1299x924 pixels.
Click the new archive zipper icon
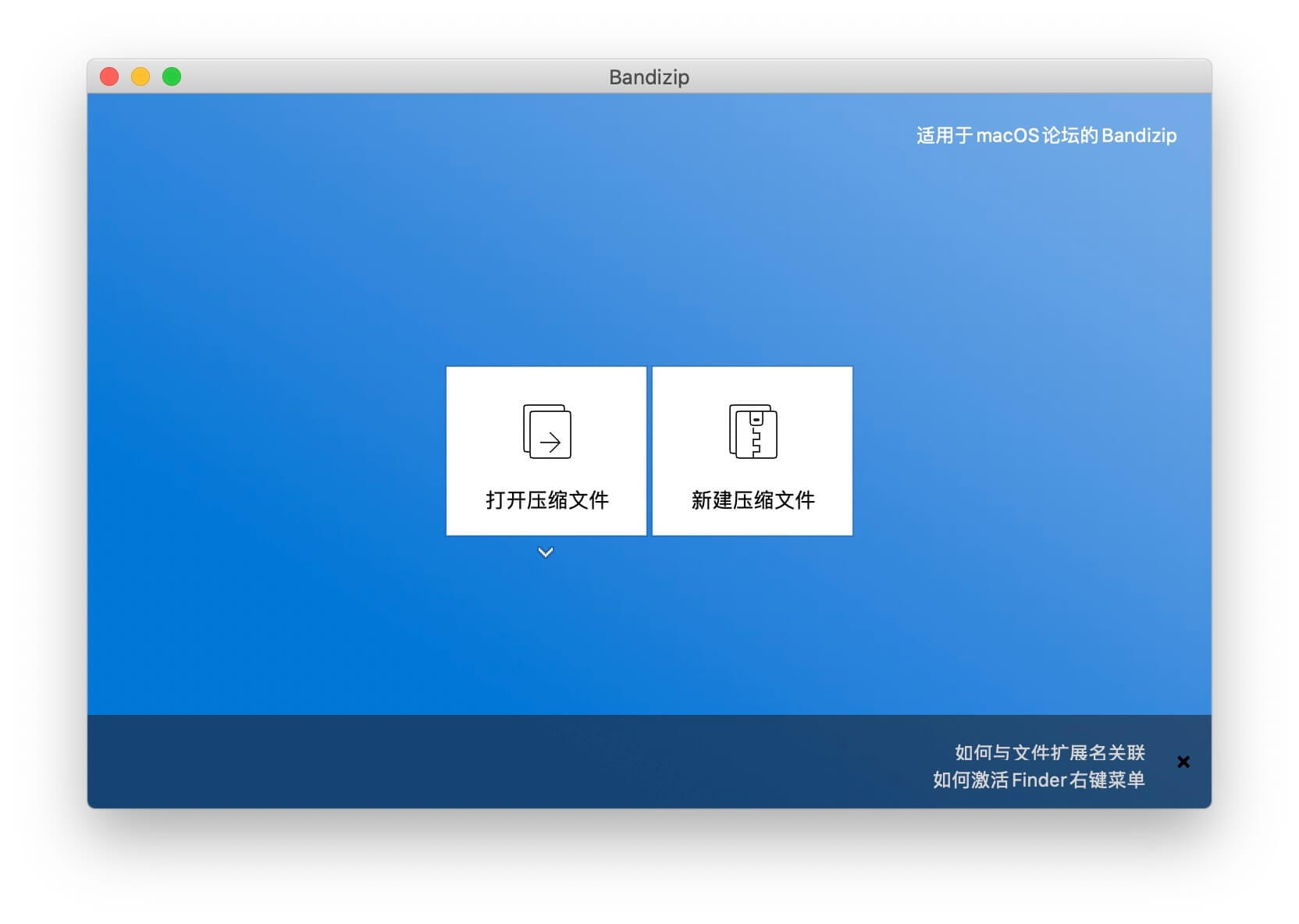[x=753, y=431]
